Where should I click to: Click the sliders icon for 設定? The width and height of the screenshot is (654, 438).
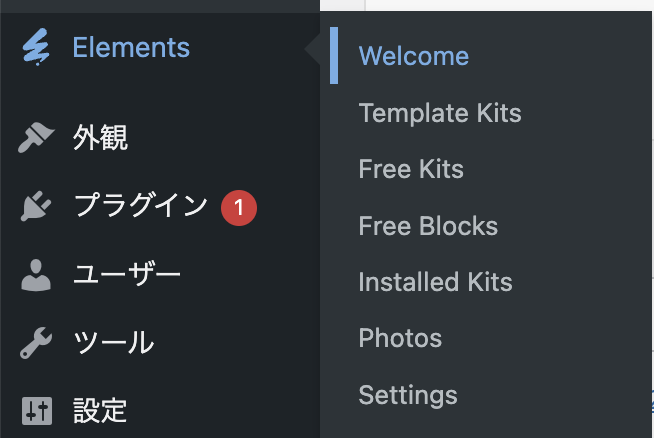[37, 411]
